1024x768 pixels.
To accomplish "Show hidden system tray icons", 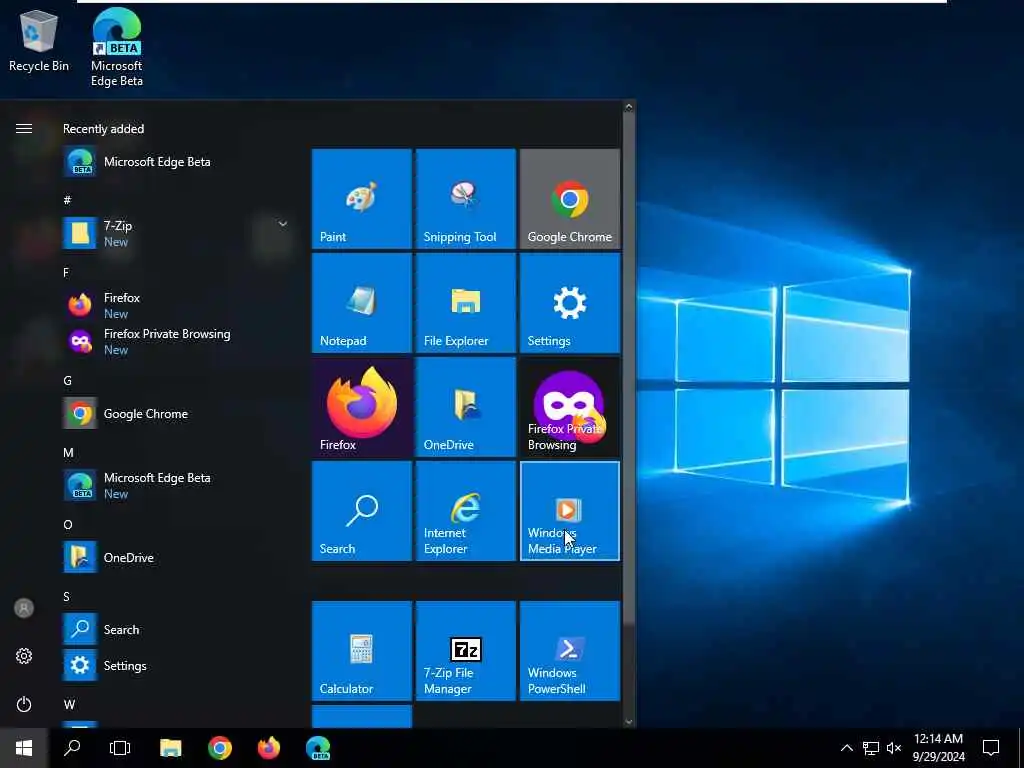I will tap(846, 748).
